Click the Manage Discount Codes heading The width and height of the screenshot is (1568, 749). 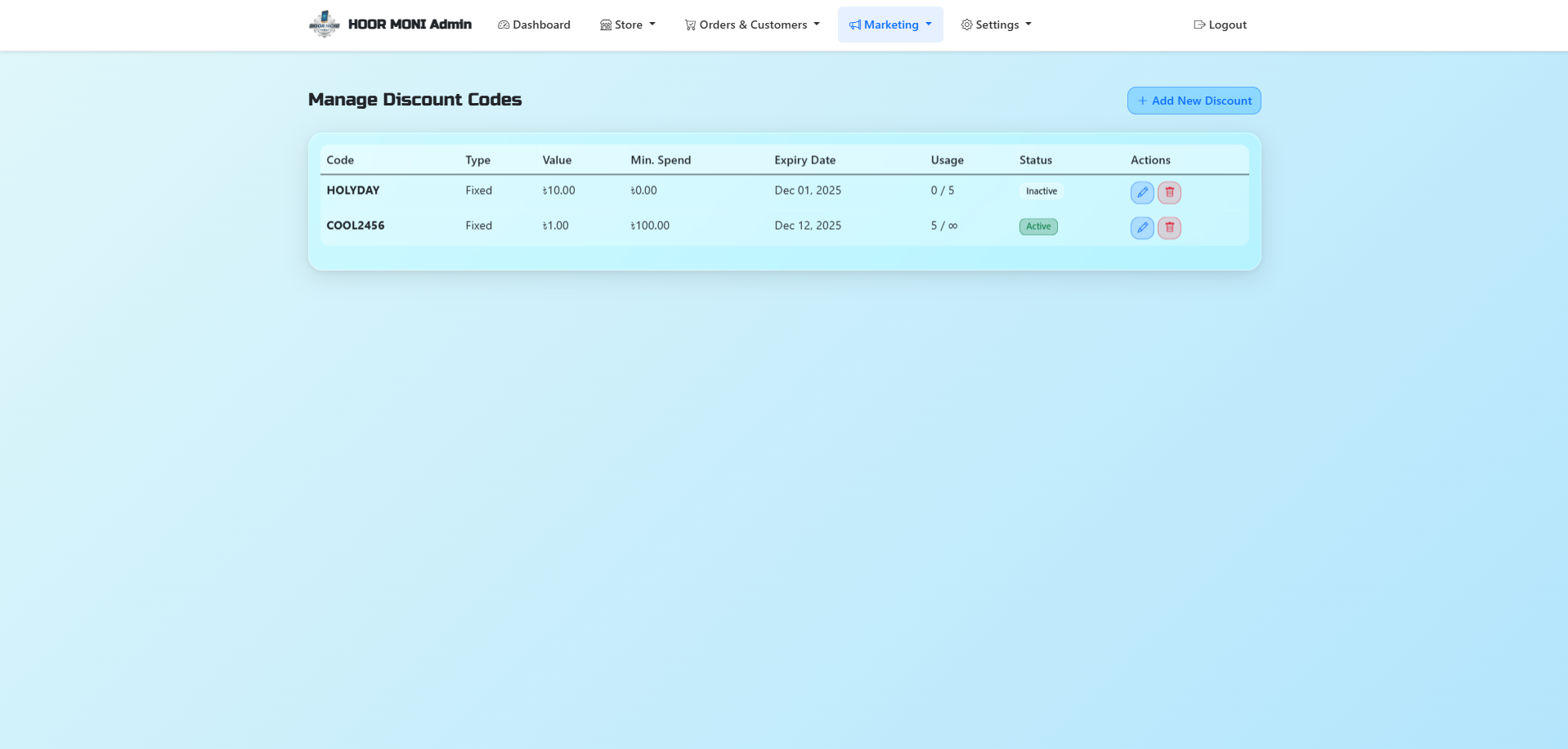tap(414, 100)
